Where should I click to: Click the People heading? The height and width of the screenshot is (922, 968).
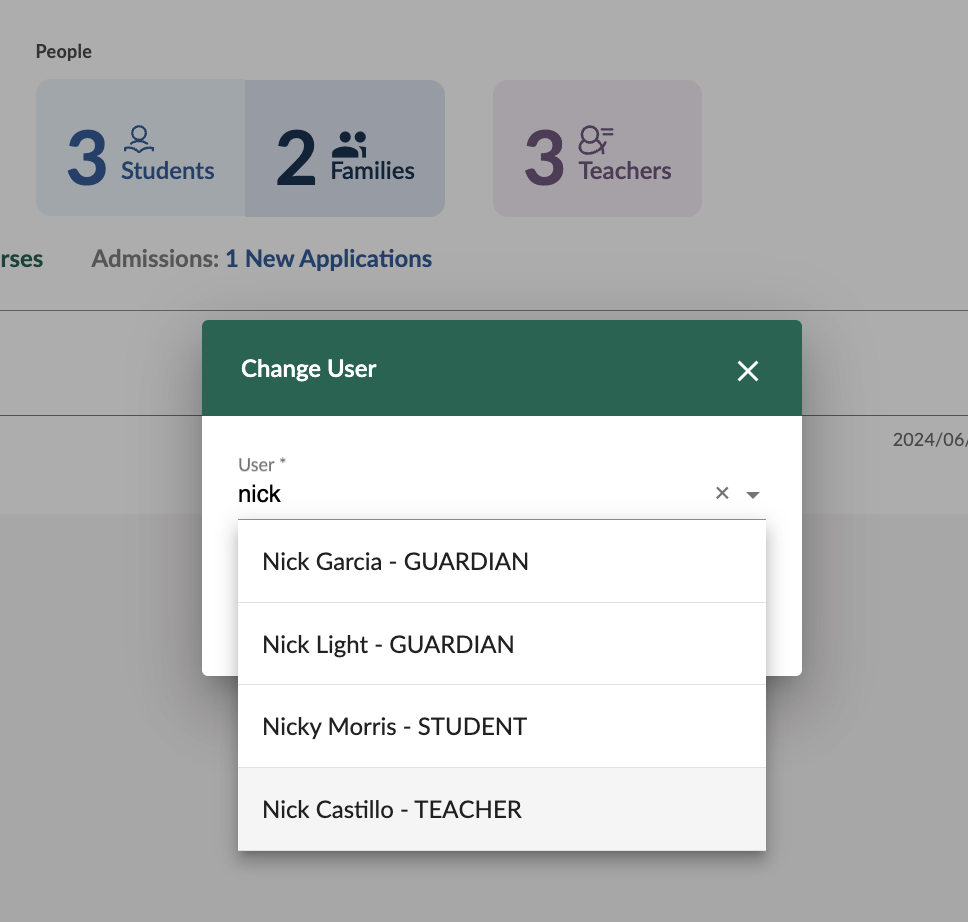click(x=64, y=51)
